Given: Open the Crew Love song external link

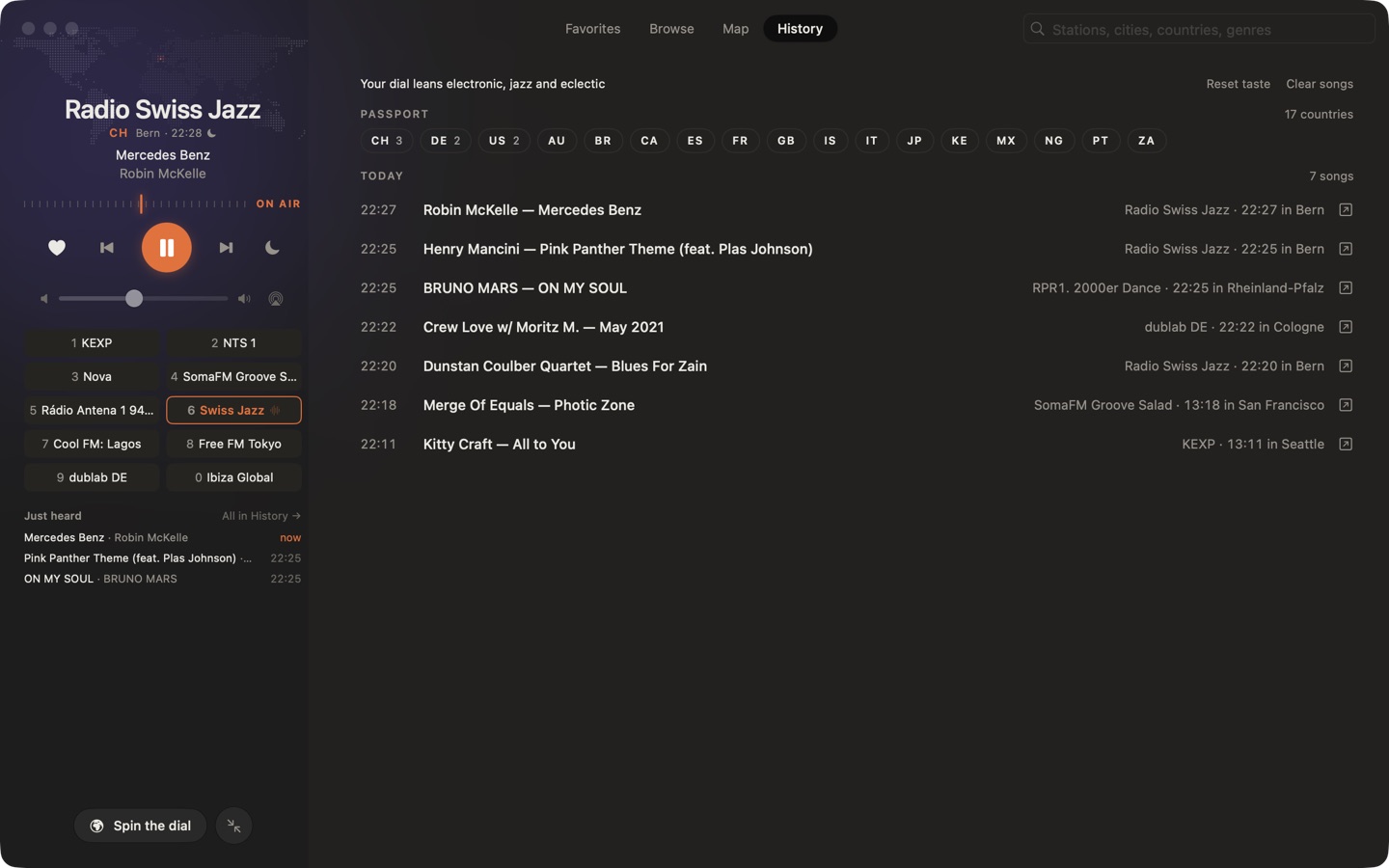Looking at the screenshot, I should pos(1346,327).
